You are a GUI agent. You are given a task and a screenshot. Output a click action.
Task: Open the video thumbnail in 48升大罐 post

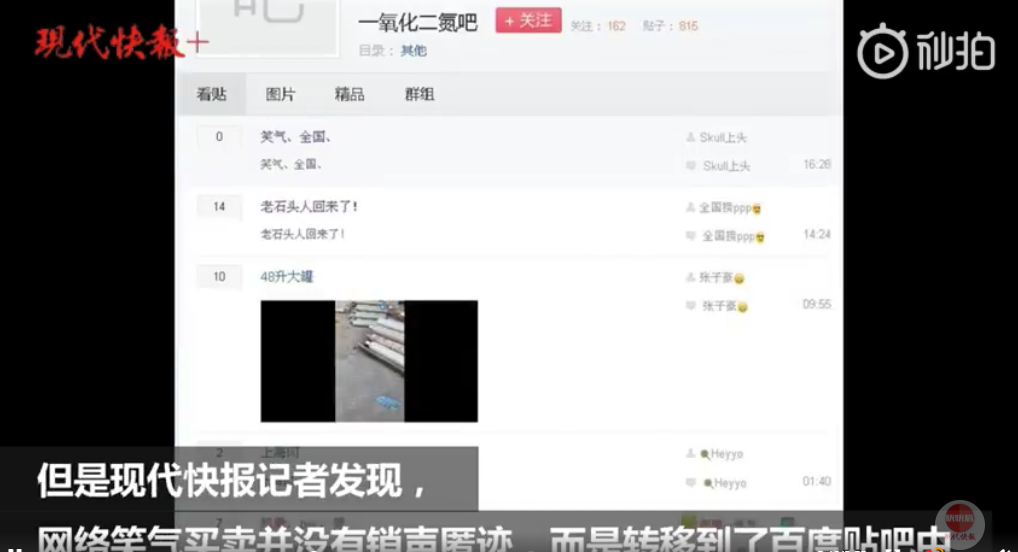369,361
